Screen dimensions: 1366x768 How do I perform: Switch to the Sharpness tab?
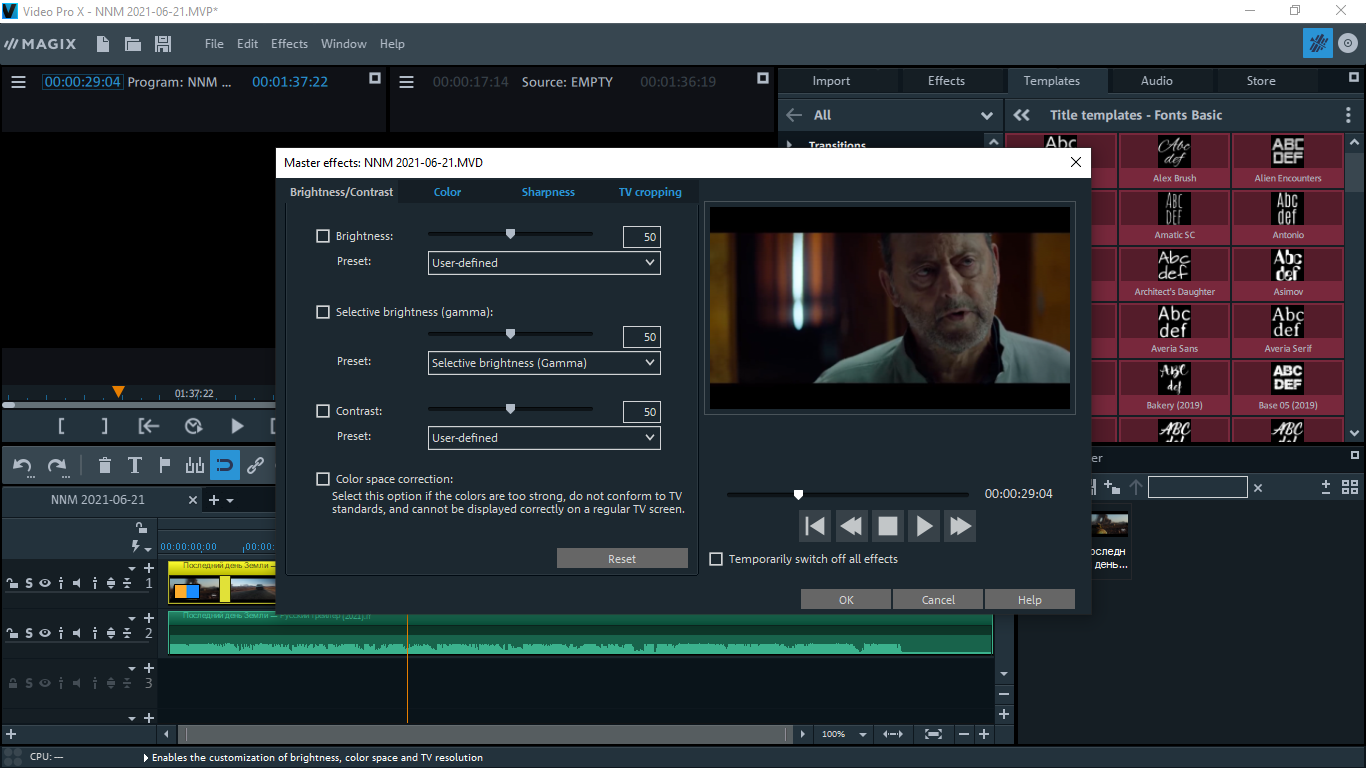[x=548, y=192]
